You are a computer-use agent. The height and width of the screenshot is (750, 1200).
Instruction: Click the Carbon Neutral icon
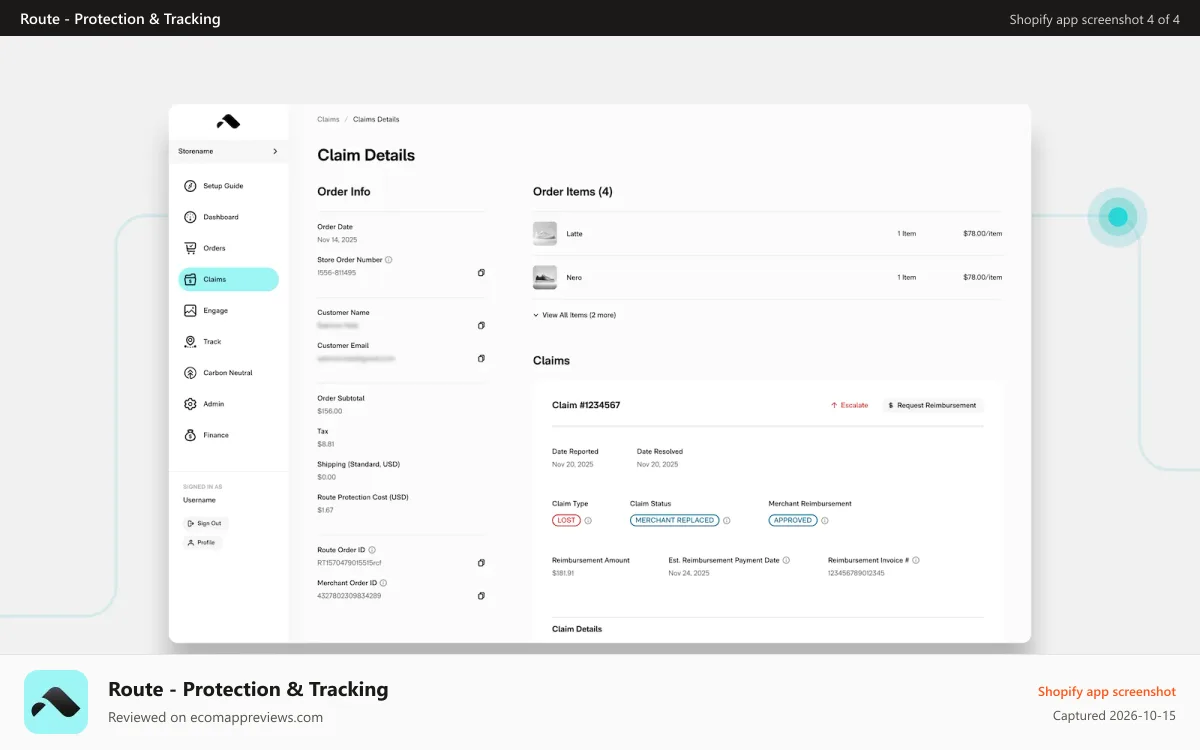pyautogui.click(x=190, y=373)
